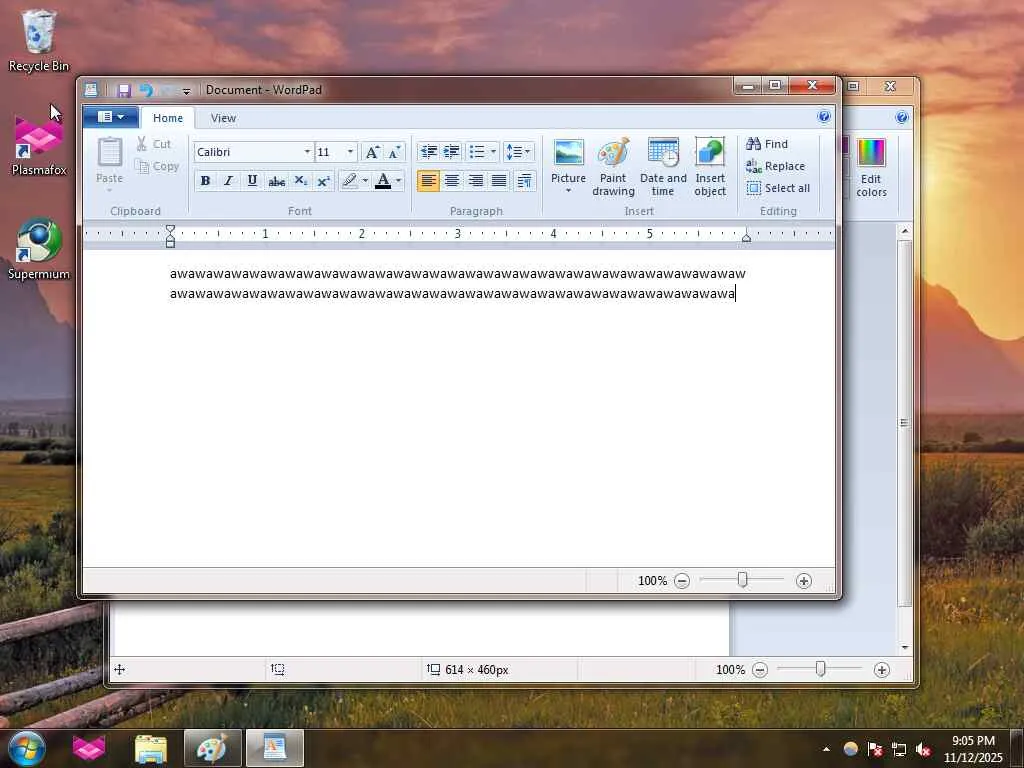Zoom out in the Paint window
This screenshot has width=1024, height=768.
point(760,669)
